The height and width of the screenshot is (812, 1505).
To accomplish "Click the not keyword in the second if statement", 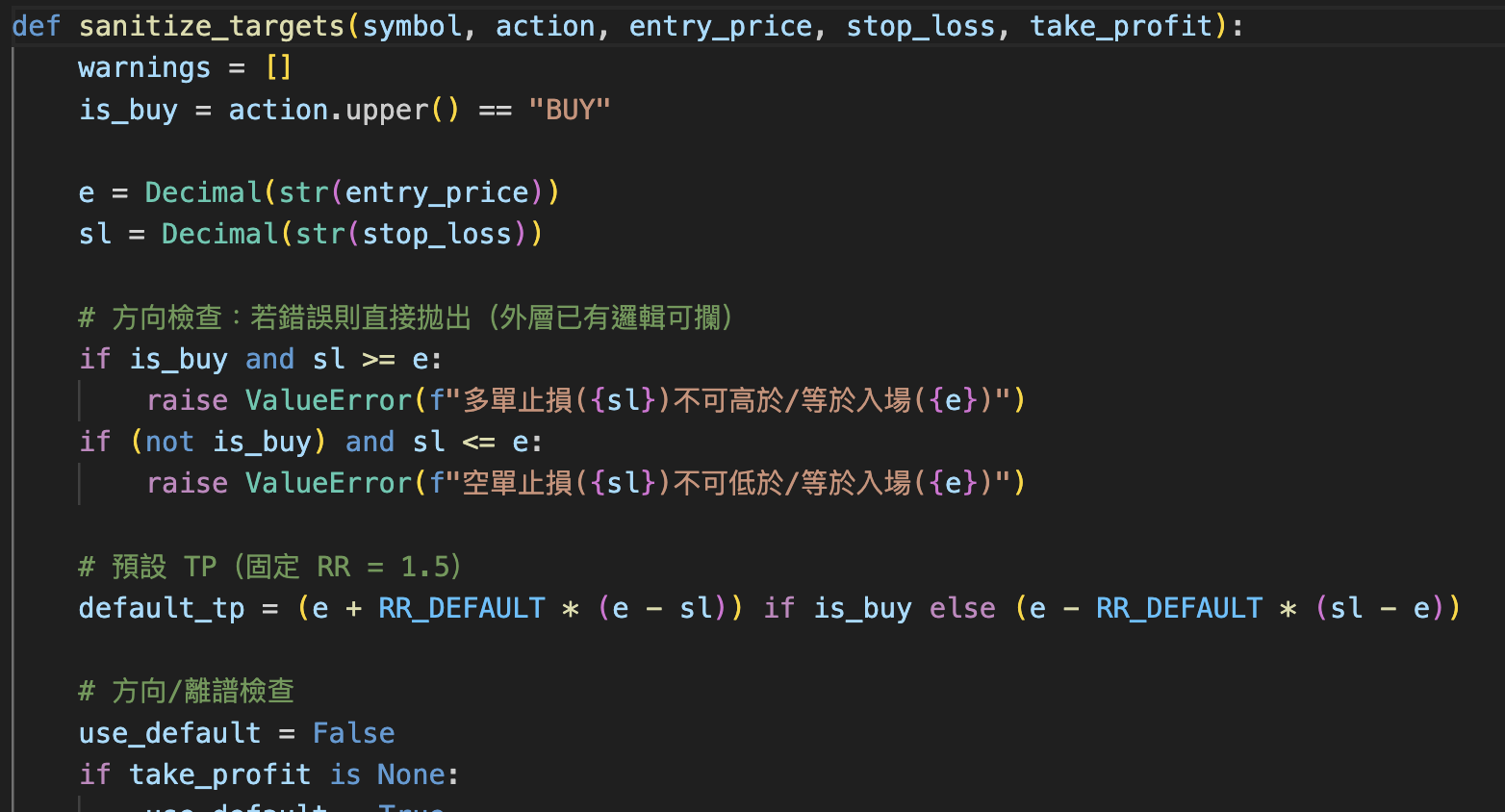I will tap(169, 442).
